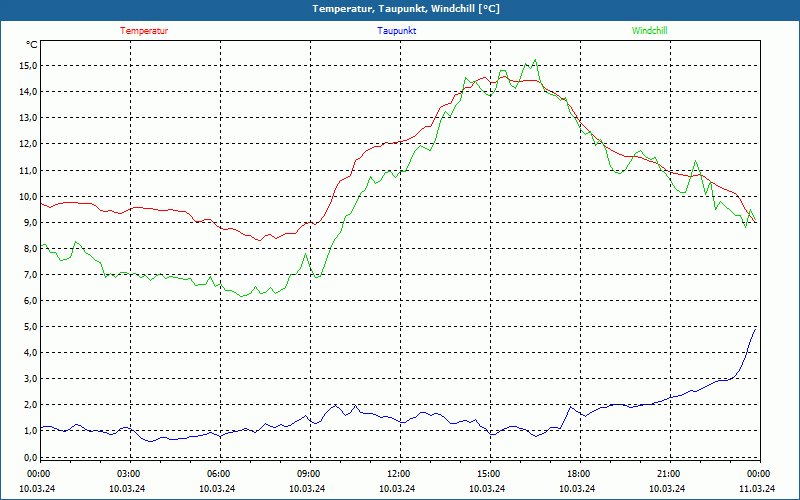The image size is (800, 500).
Task: Click the 09:00 time label
Action: tap(309, 474)
